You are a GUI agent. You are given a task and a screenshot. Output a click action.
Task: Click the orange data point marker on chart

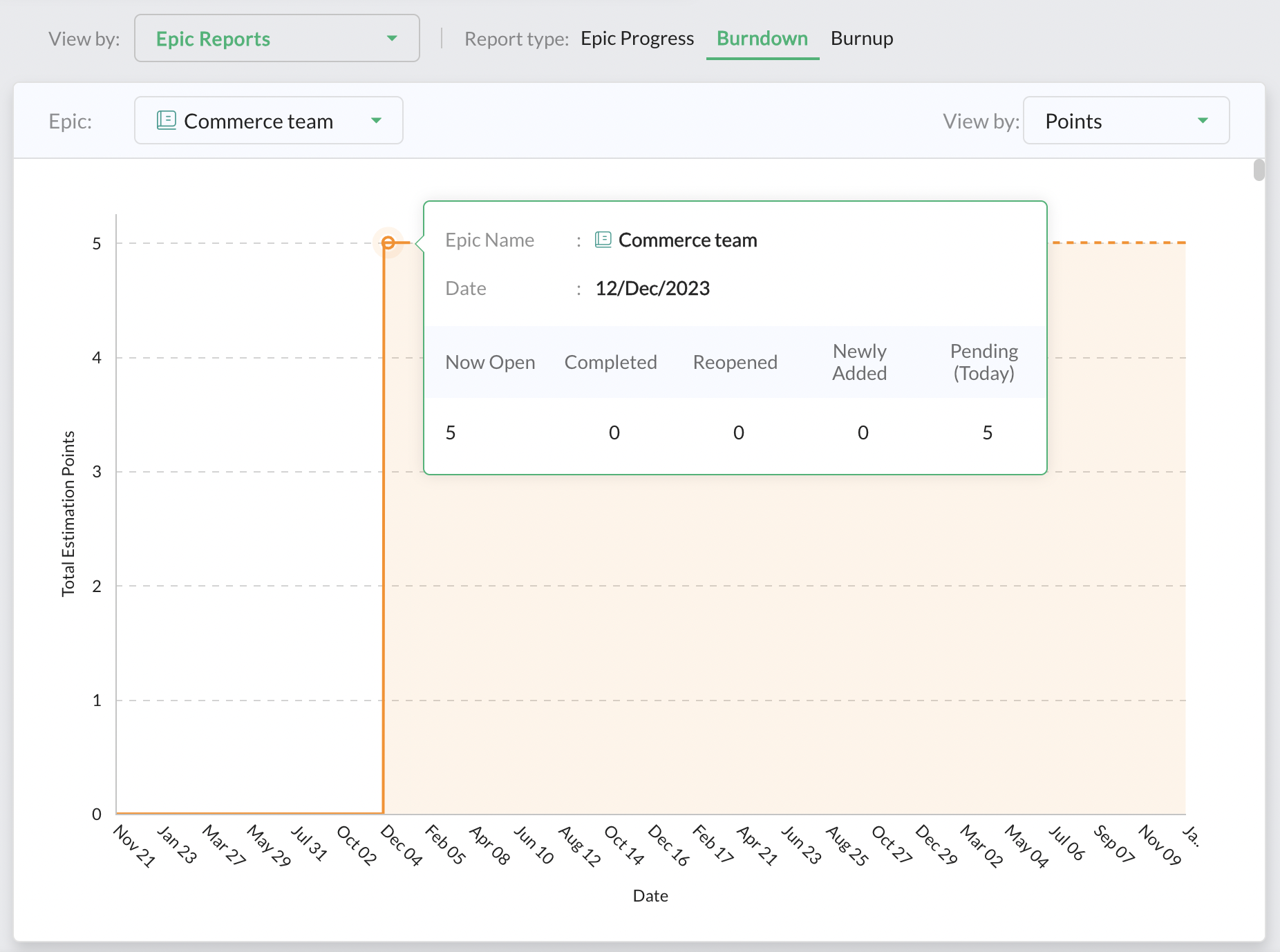(388, 242)
